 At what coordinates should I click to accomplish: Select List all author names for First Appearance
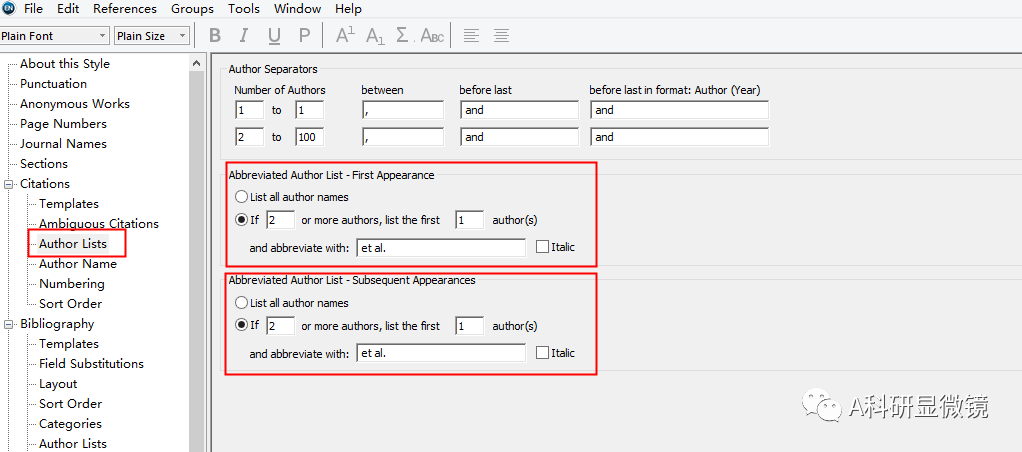pos(241,196)
